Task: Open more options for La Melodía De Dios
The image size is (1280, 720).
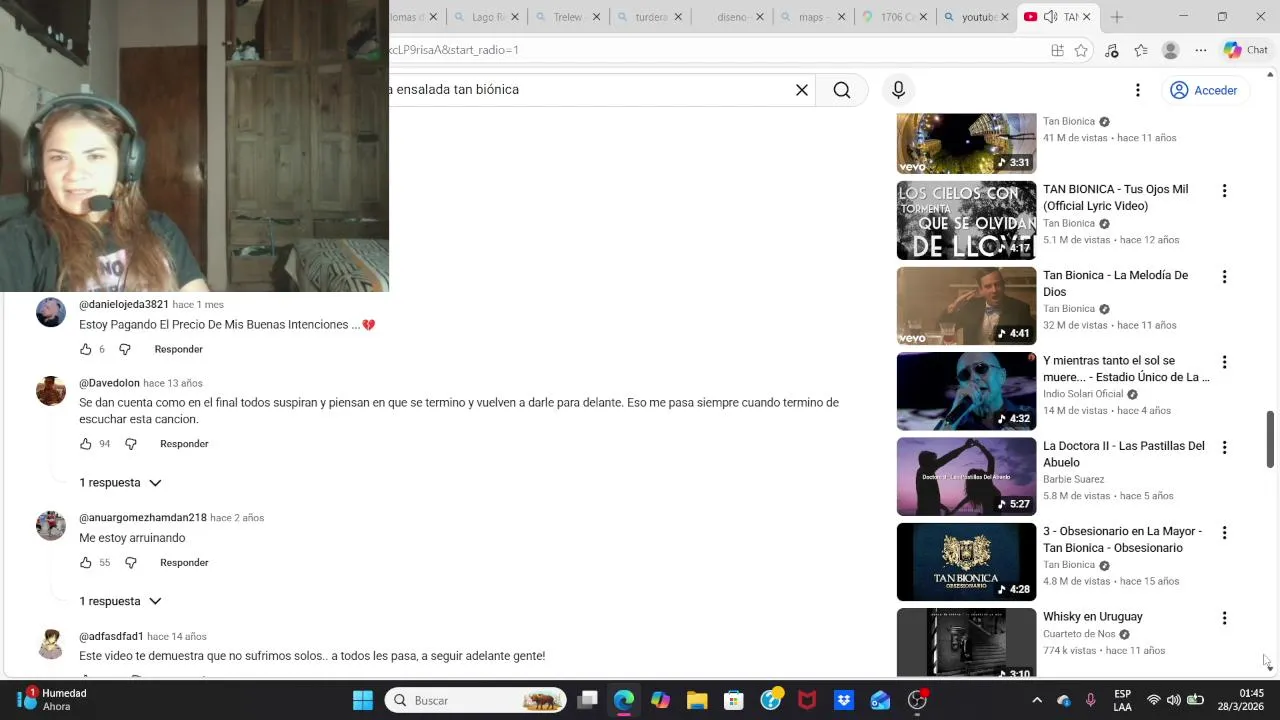Action: [1224, 277]
